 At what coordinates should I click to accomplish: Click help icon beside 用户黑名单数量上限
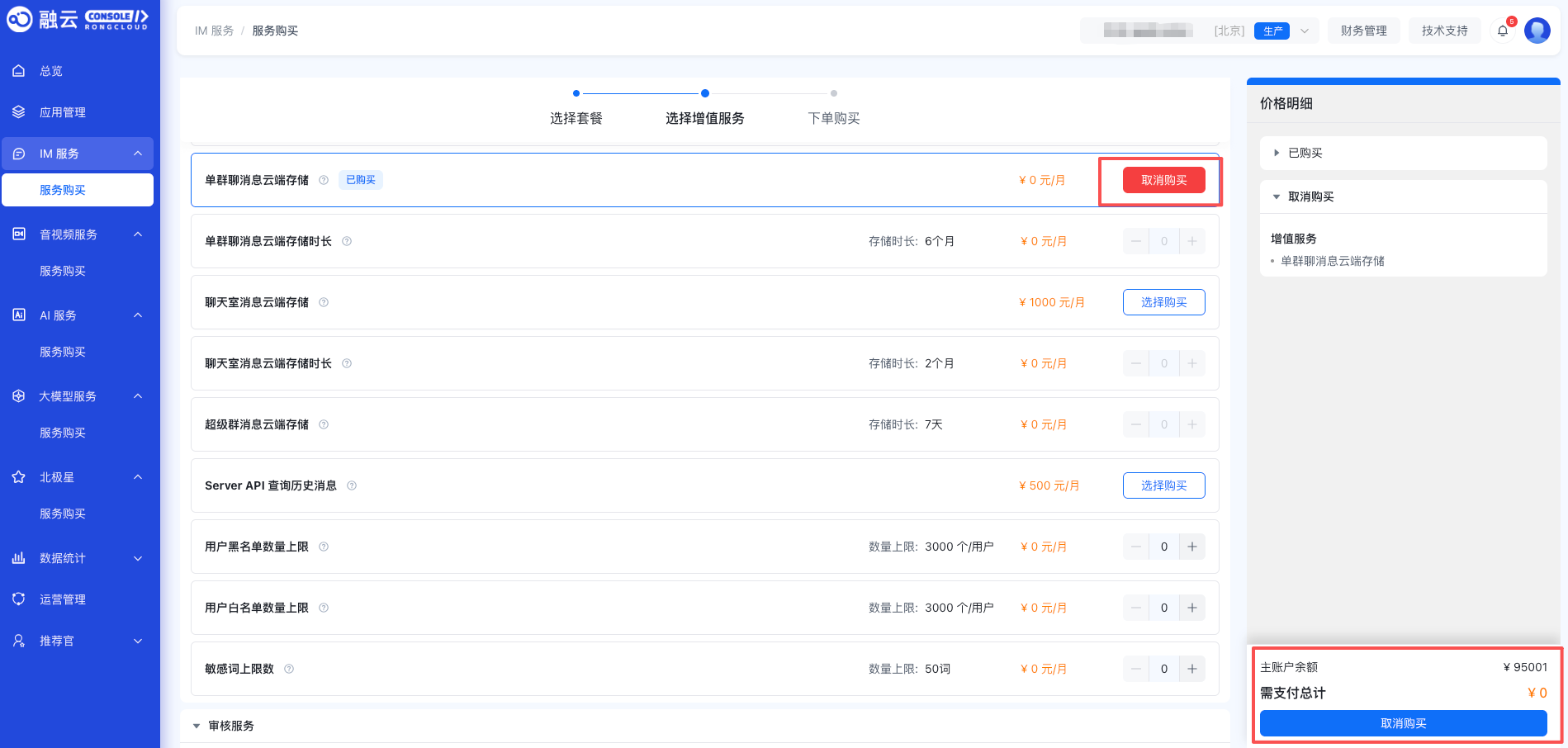[324, 547]
